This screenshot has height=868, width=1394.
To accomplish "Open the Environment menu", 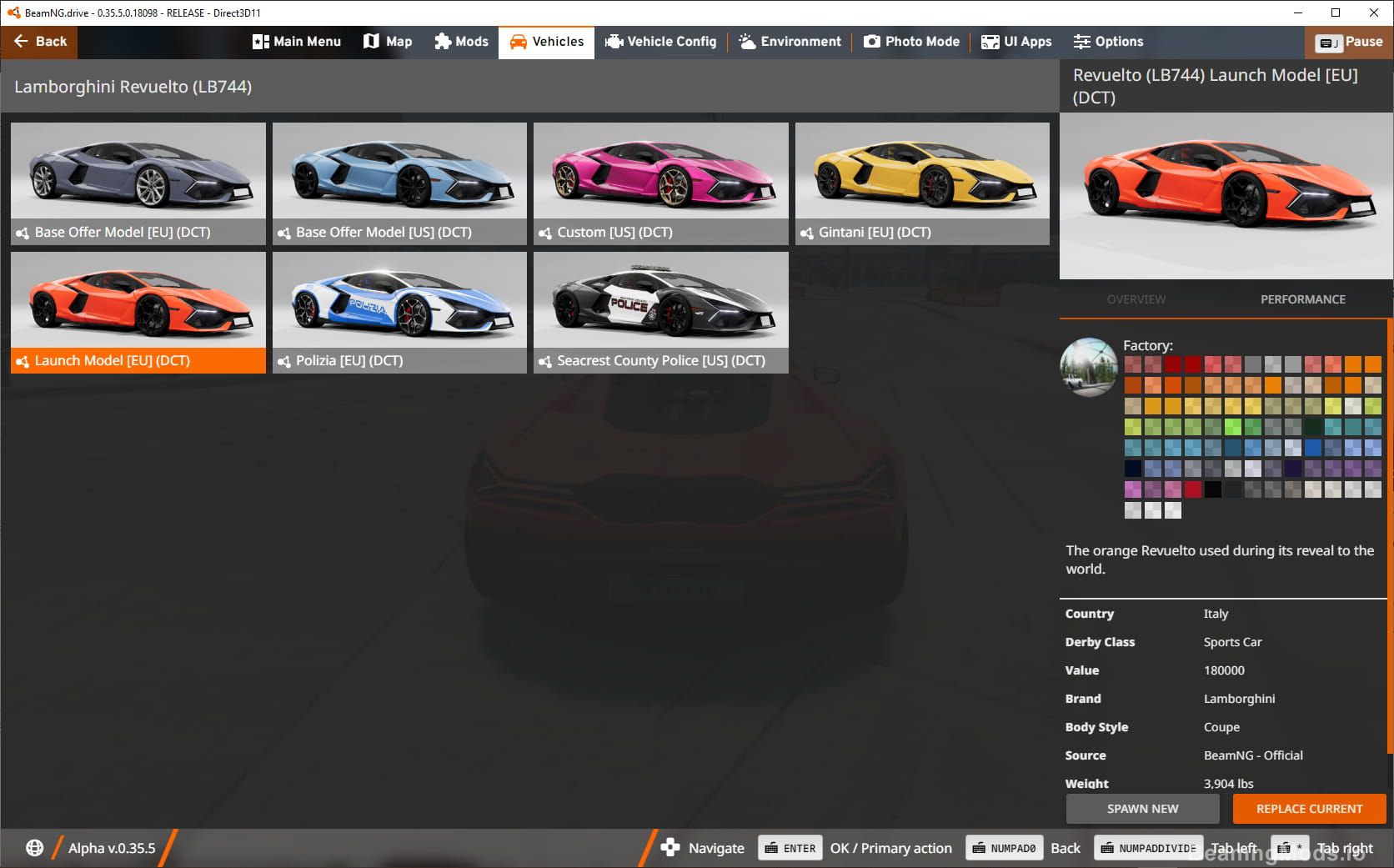I will tap(790, 42).
